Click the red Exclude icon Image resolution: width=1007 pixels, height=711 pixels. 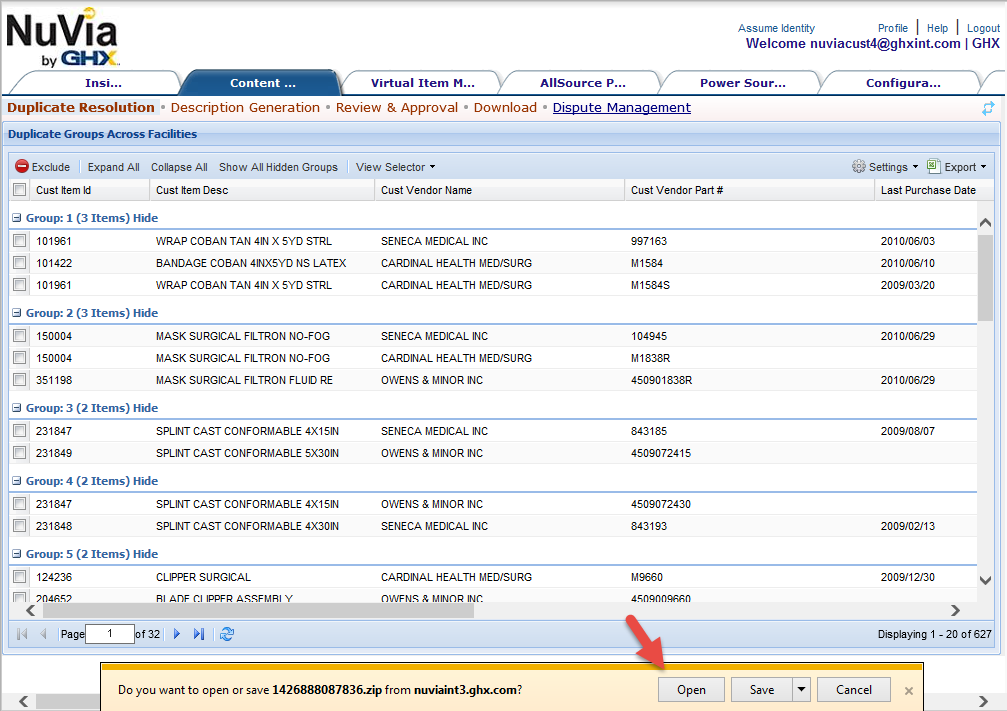point(22,166)
